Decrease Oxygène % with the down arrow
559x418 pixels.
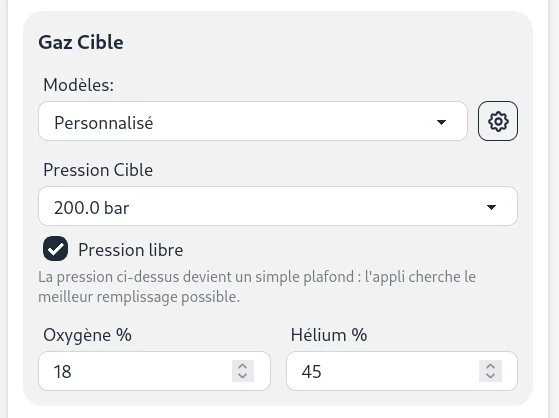point(243,376)
